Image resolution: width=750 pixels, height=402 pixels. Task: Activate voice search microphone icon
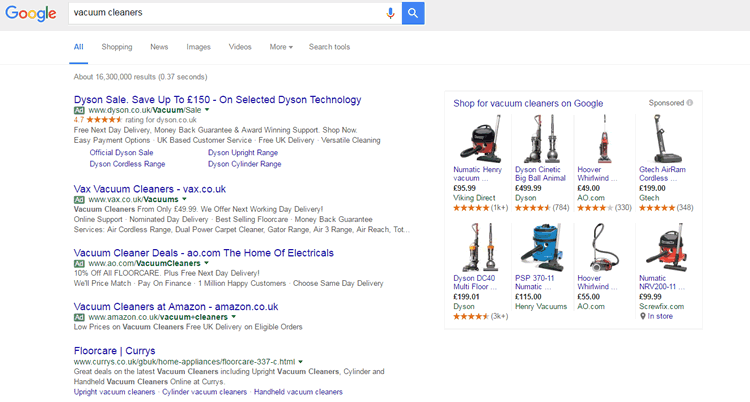[390, 13]
